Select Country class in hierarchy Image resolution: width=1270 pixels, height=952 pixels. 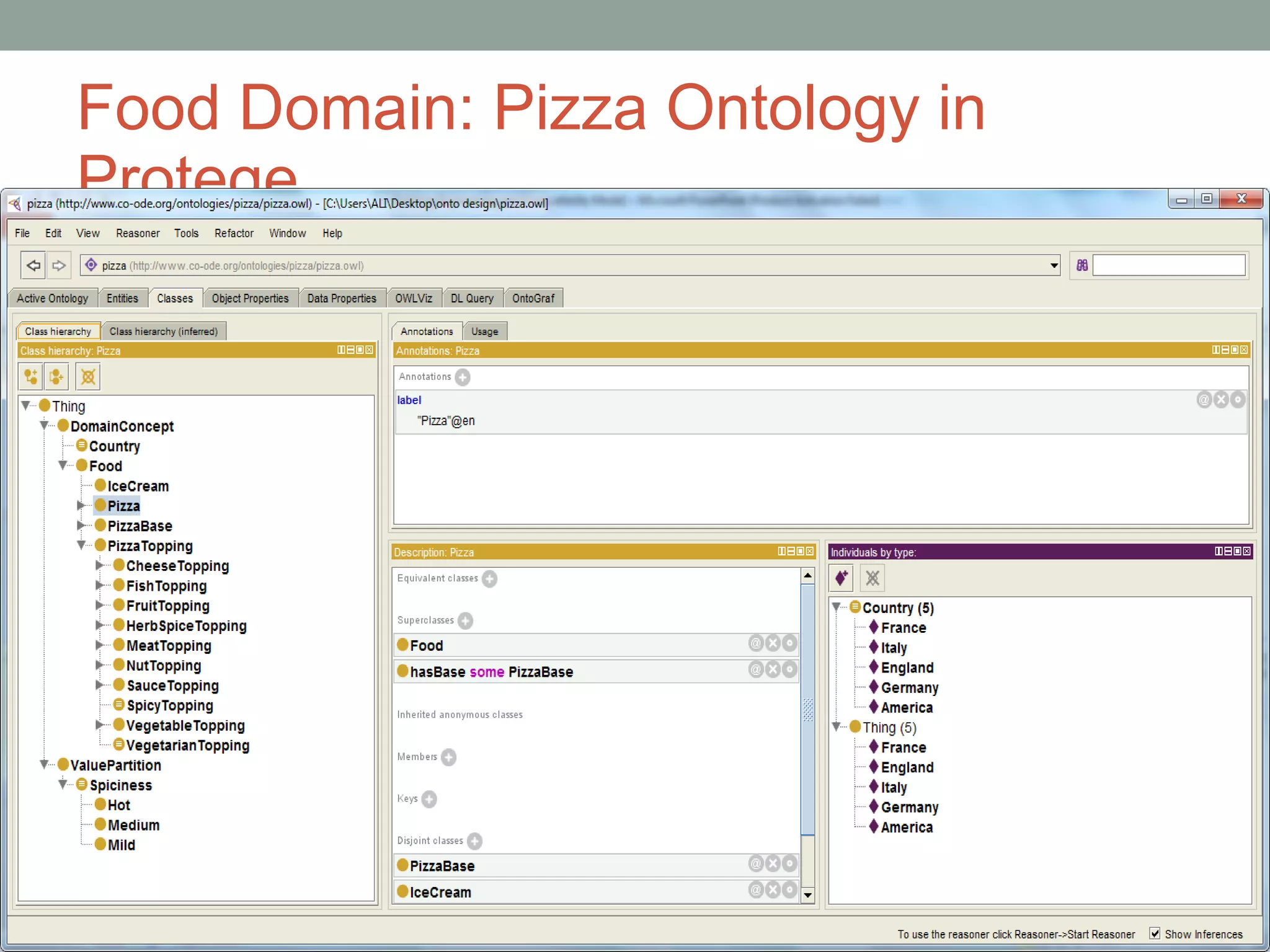tap(114, 446)
